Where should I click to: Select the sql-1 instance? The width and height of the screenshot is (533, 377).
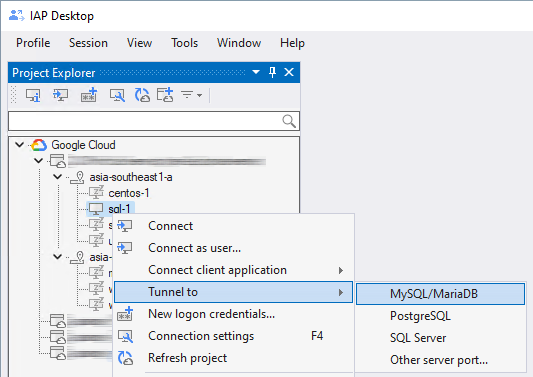[119, 209]
